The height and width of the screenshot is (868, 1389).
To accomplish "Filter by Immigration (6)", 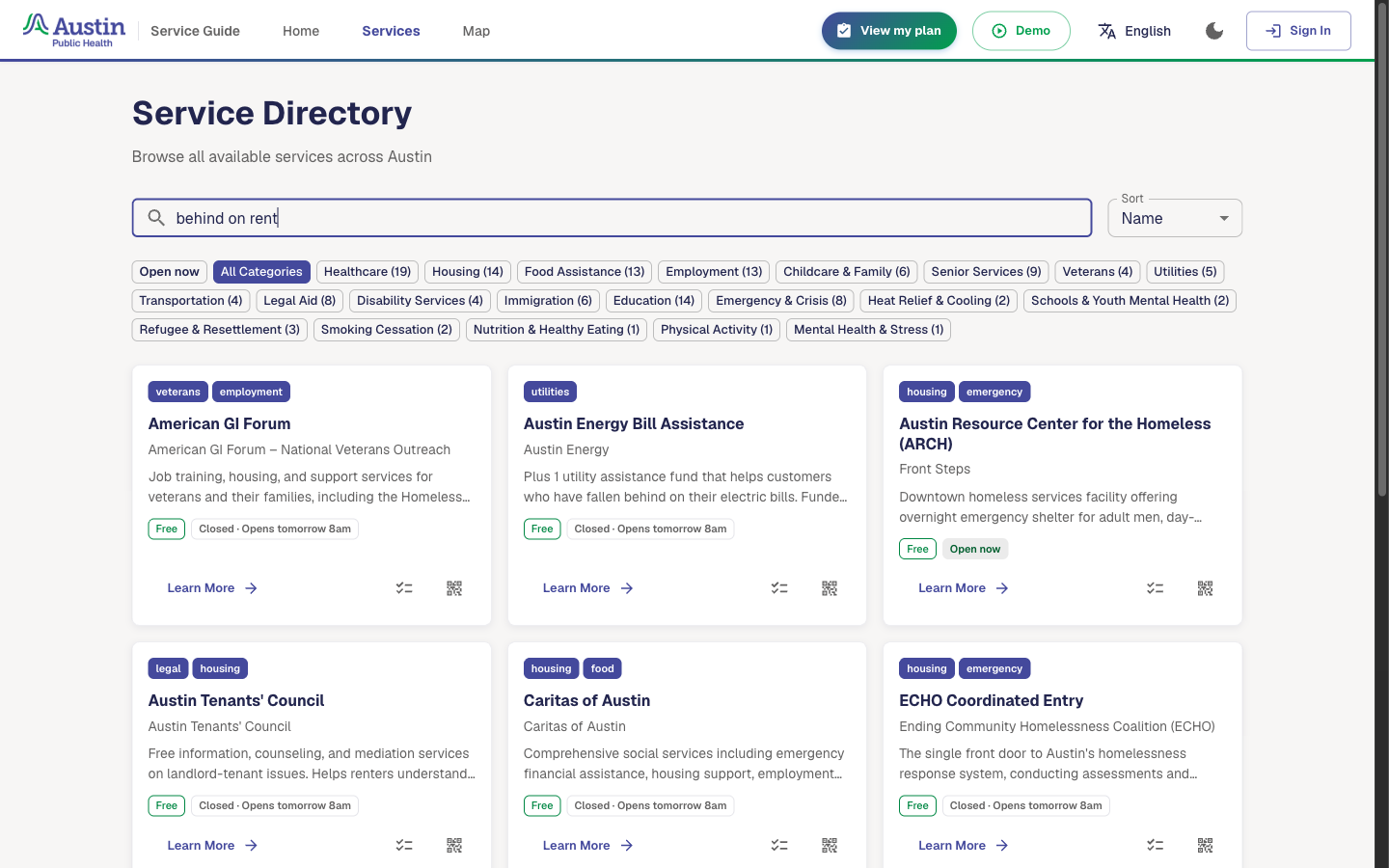I will pos(548,301).
